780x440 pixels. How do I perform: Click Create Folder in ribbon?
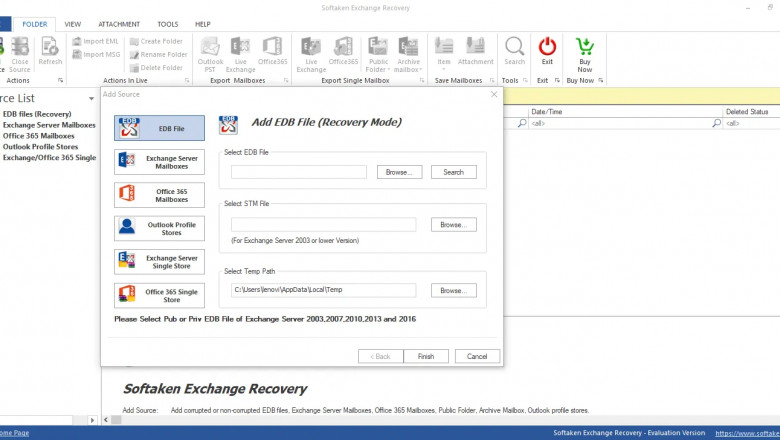[x=156, y=41]
